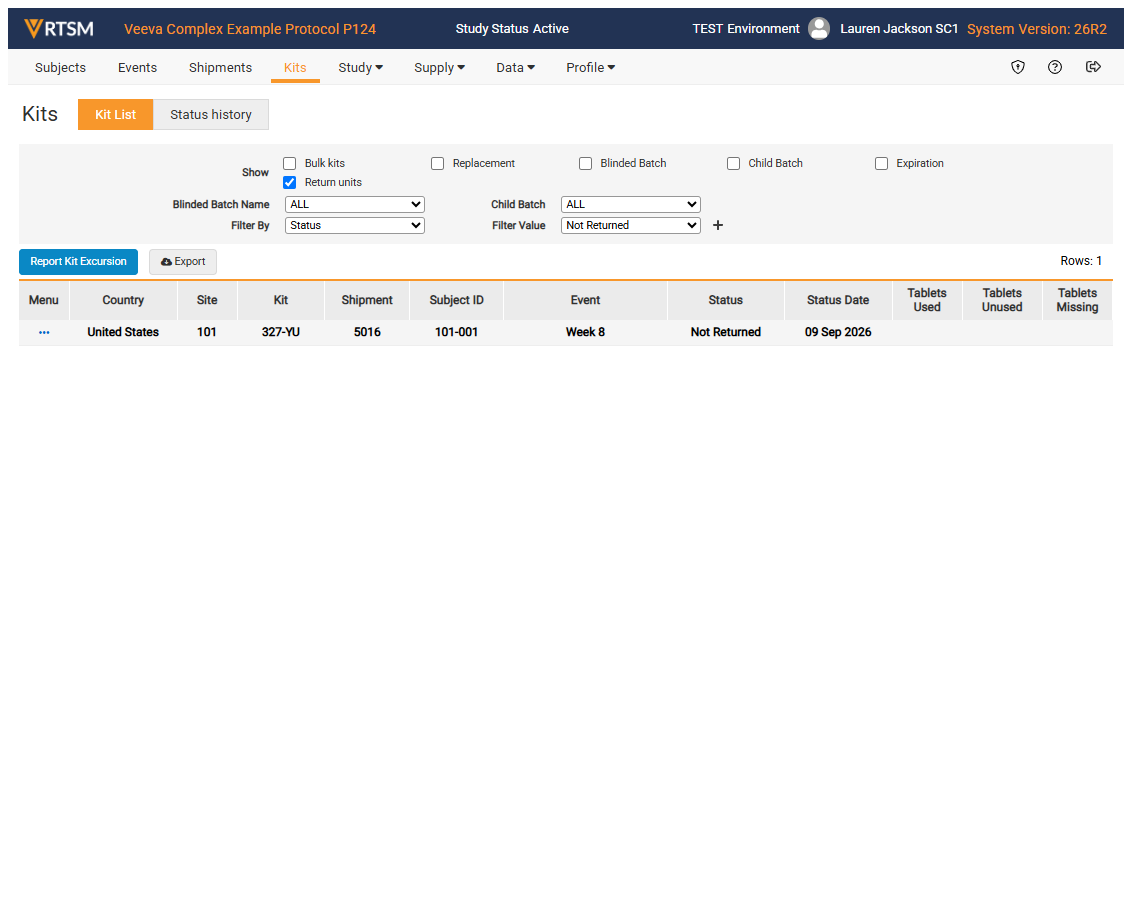Click the Rows: 1 count text
Viewport: 1132px width, 920px height.
1081,261
